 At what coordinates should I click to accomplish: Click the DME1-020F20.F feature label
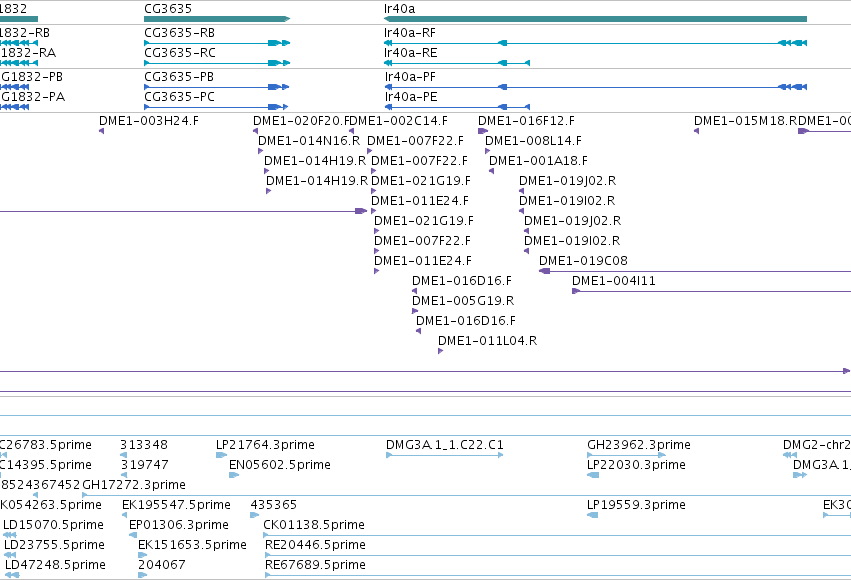click(x=302, y=120)
